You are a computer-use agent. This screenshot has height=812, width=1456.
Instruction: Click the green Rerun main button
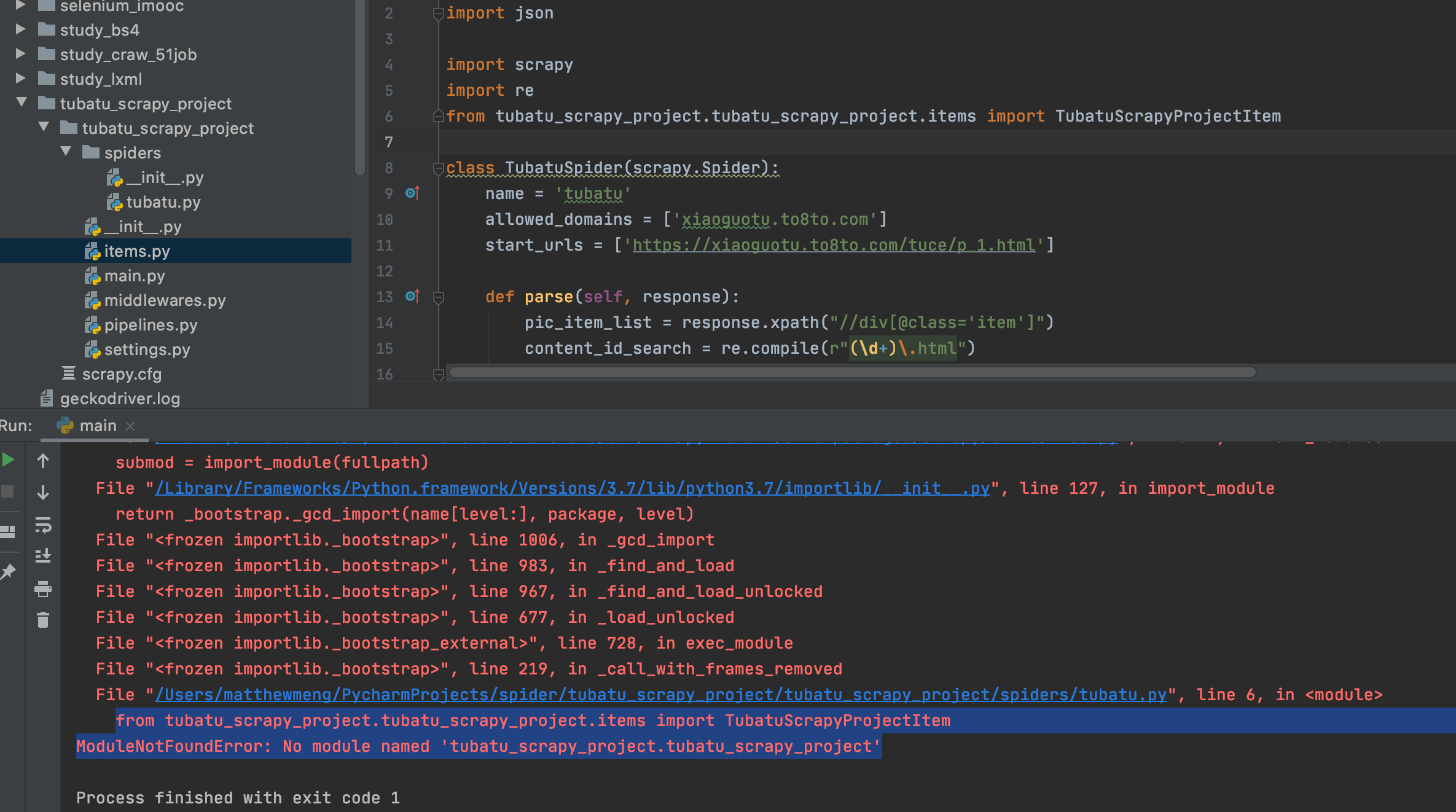tap(7, 460)
